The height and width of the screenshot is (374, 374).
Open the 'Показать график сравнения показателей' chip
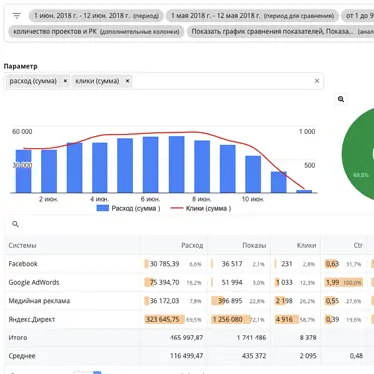tap(280, 32)
